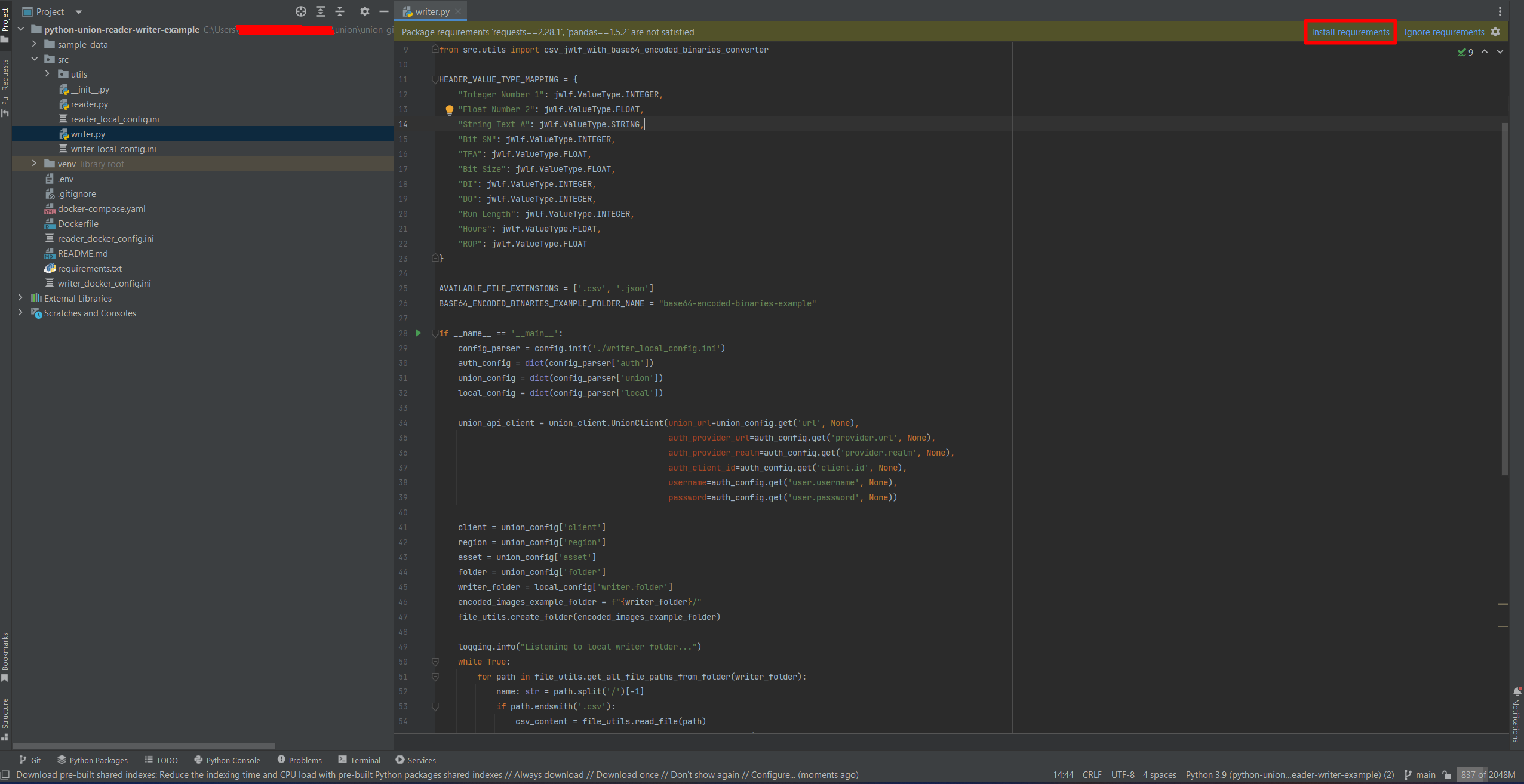1524x784 pixels.
Task: Toggle the Bookmarks tool window stripe button
Action: pyautogui.click(x=5, y=656)
